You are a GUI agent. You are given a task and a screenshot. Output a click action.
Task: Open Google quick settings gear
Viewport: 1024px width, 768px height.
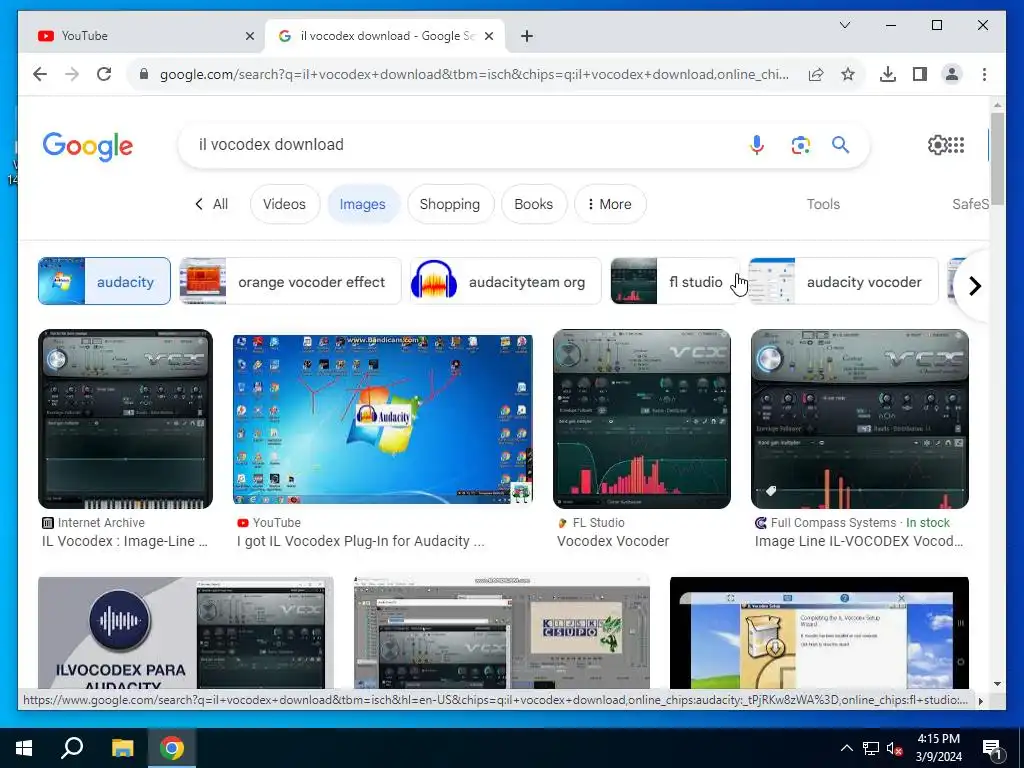[936, 145]
